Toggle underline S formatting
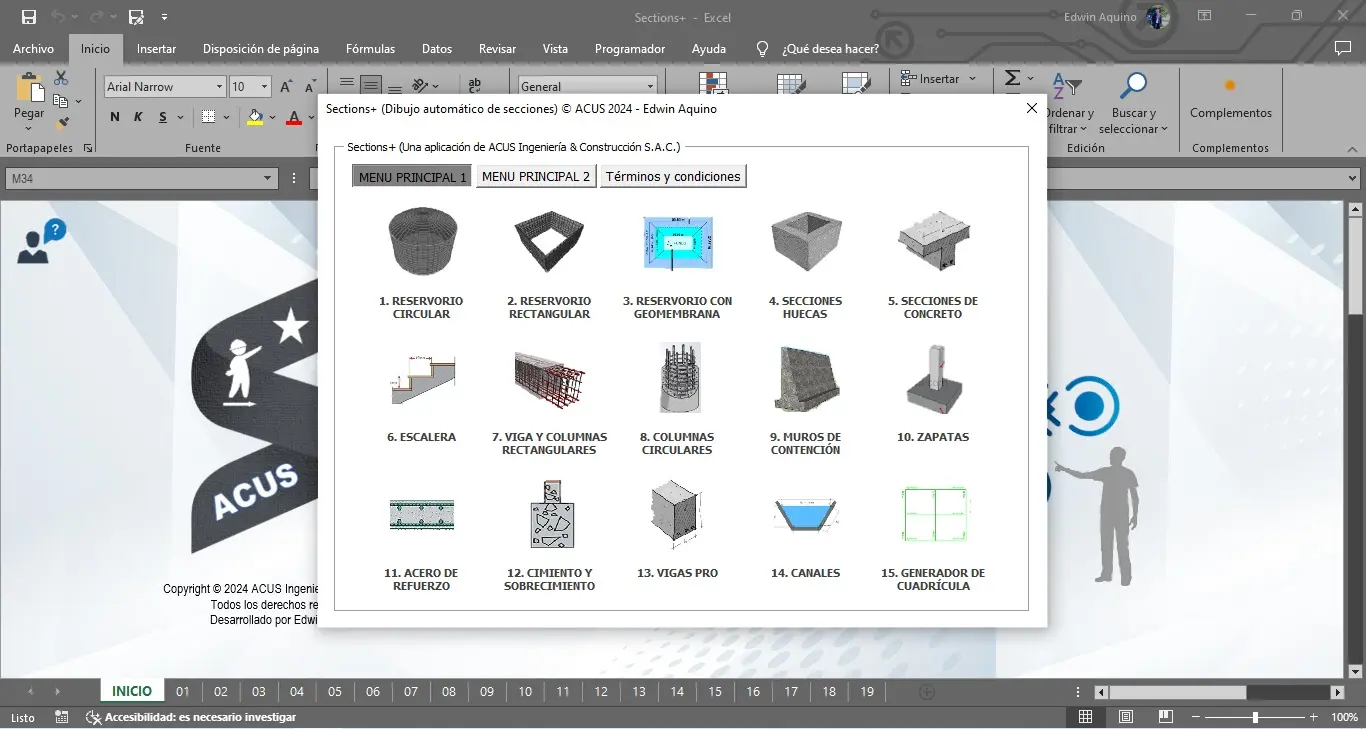The image size is (1366, 729). click(163, 117)
